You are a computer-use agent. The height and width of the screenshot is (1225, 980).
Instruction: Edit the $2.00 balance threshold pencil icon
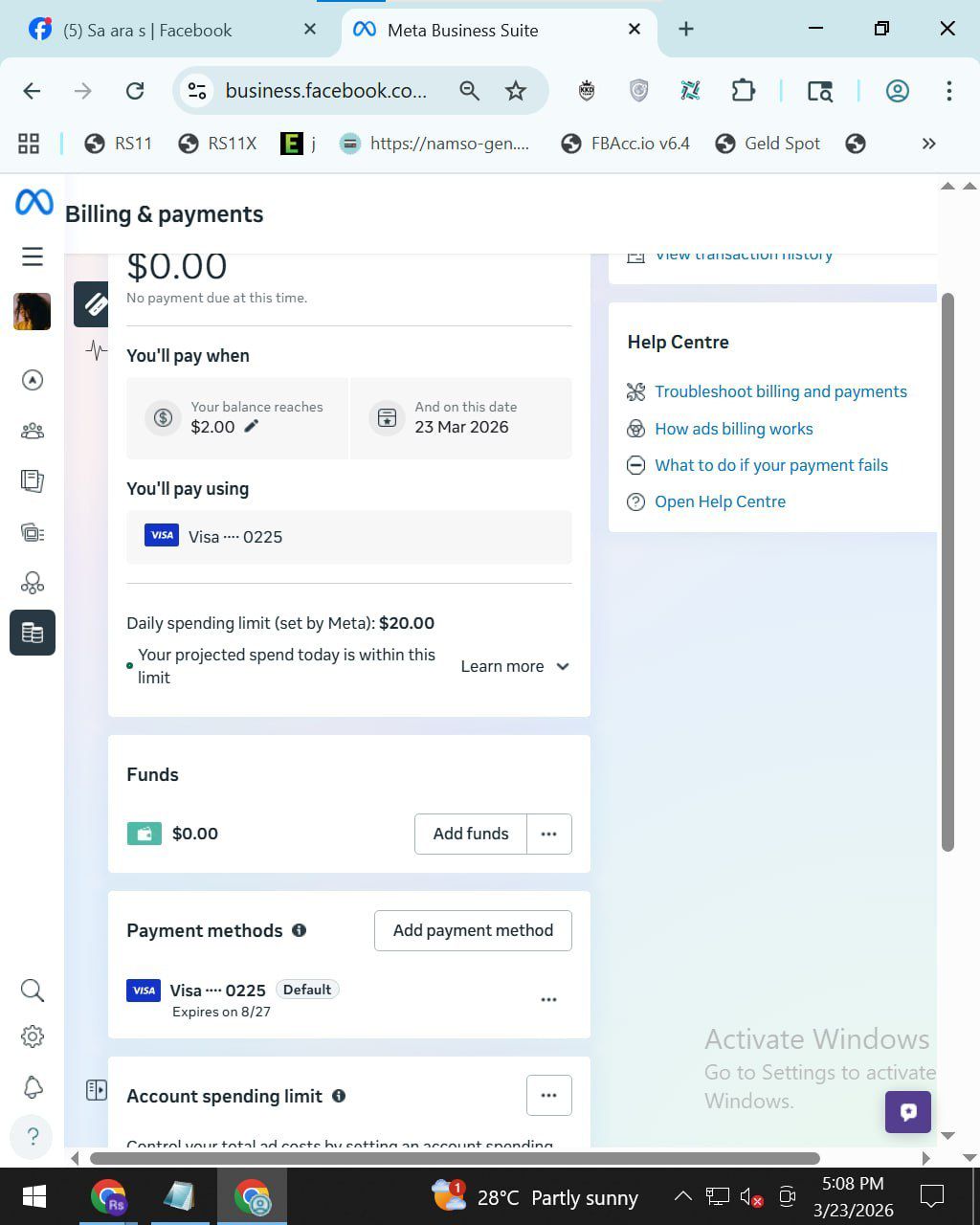coord(252,426)
